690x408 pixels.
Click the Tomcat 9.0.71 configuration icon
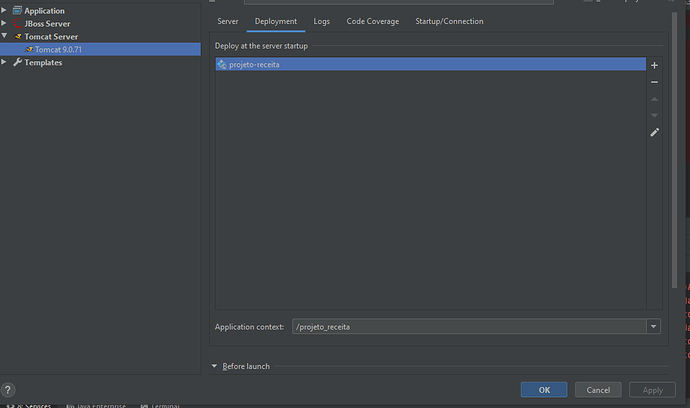pos(29,49)
